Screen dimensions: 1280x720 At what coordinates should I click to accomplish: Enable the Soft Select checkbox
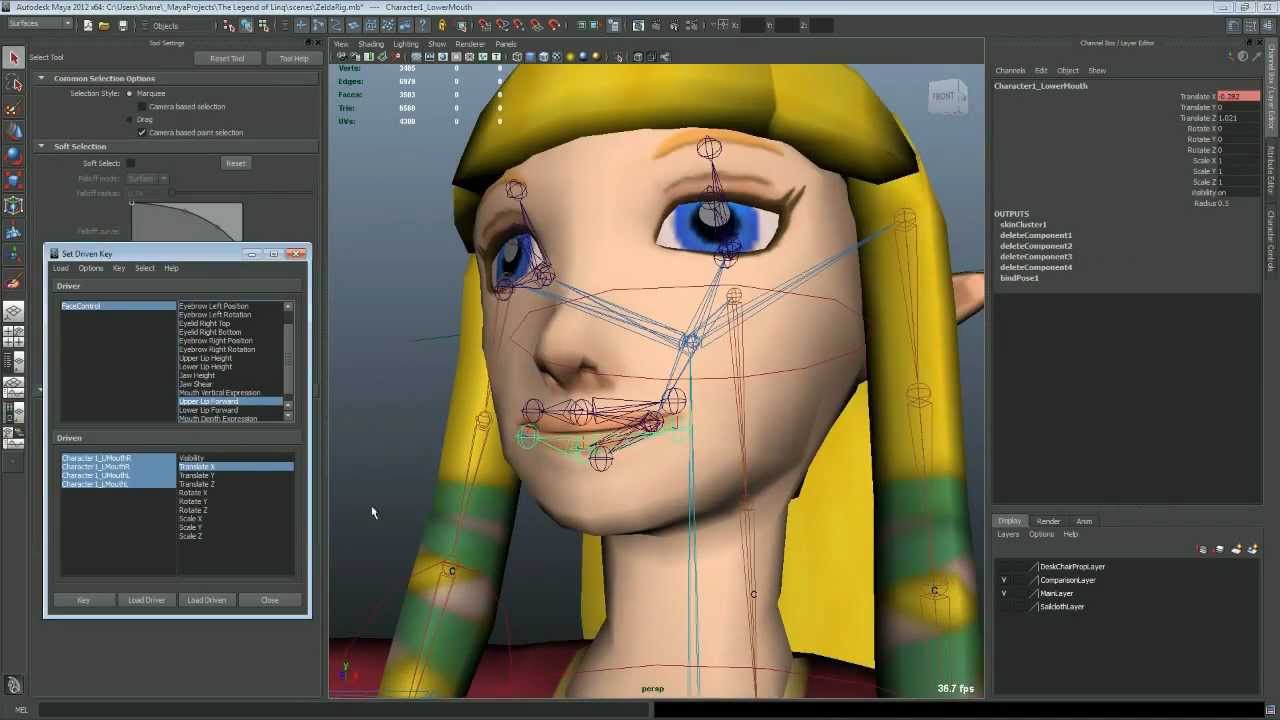(x=130, y=163)
